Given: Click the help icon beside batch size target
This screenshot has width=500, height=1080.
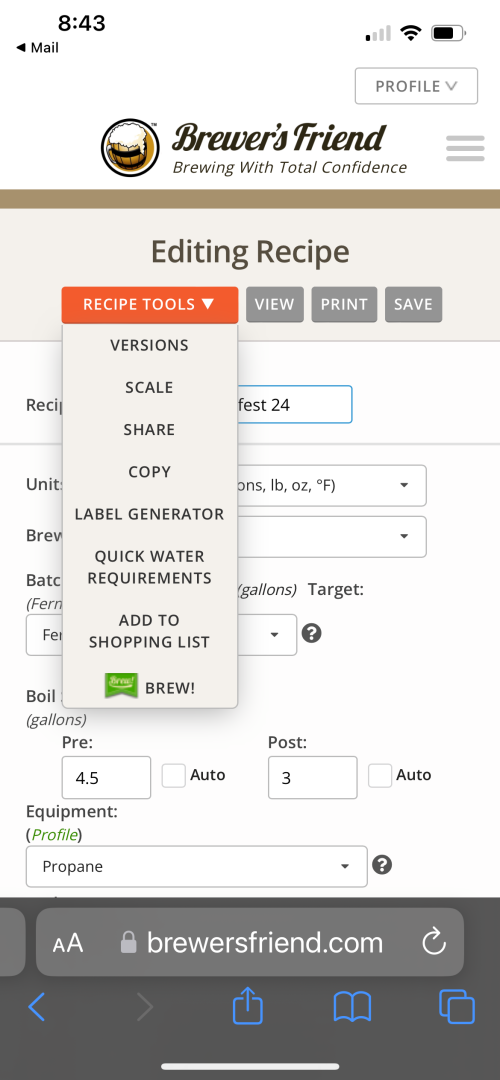Looking at the screenshot, I should click(x=311, y=634).
